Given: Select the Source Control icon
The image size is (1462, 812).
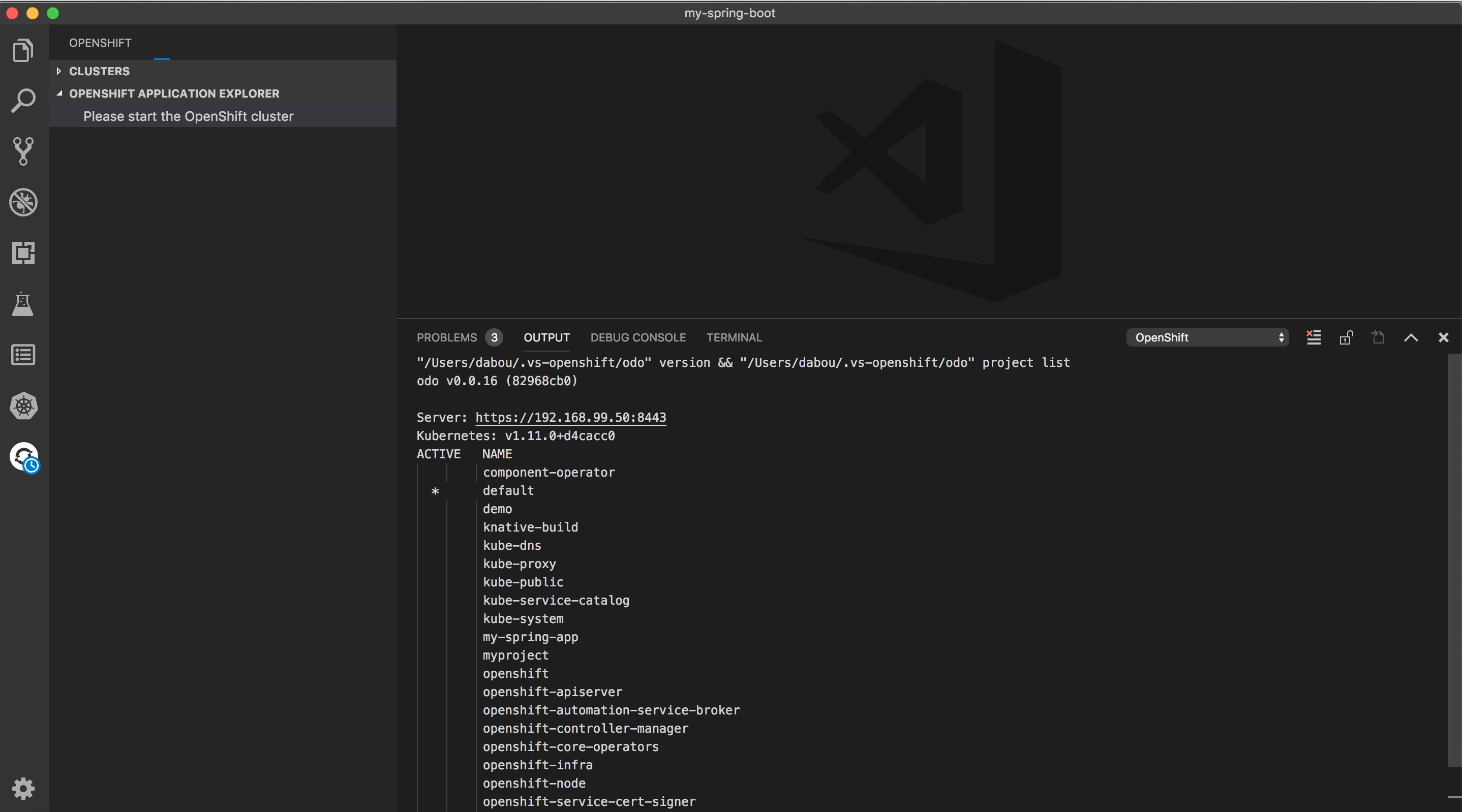Looking at the screenshot, I should [x=23, y=151].
